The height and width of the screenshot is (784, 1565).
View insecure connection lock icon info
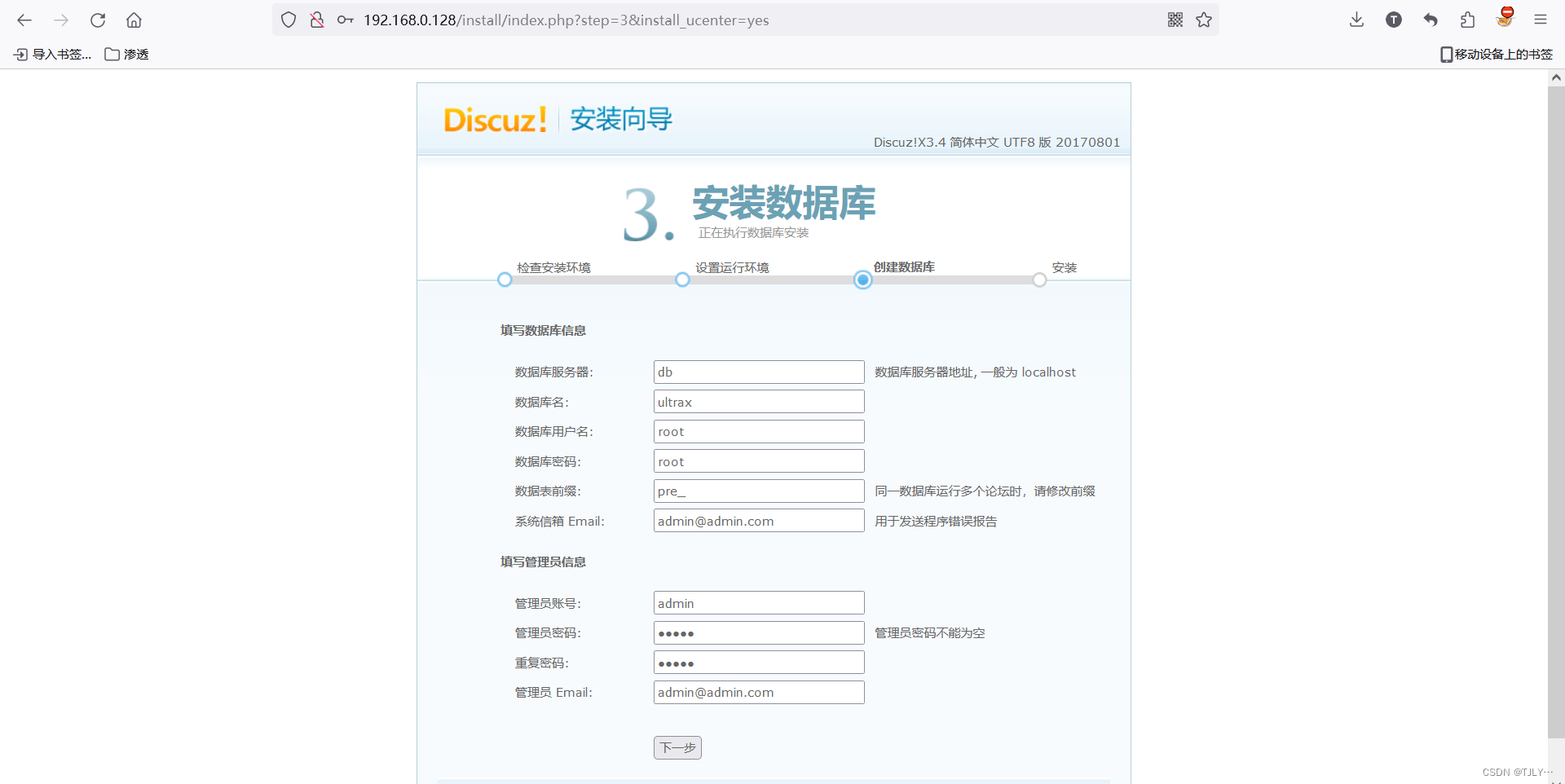(x=317, y=20)
